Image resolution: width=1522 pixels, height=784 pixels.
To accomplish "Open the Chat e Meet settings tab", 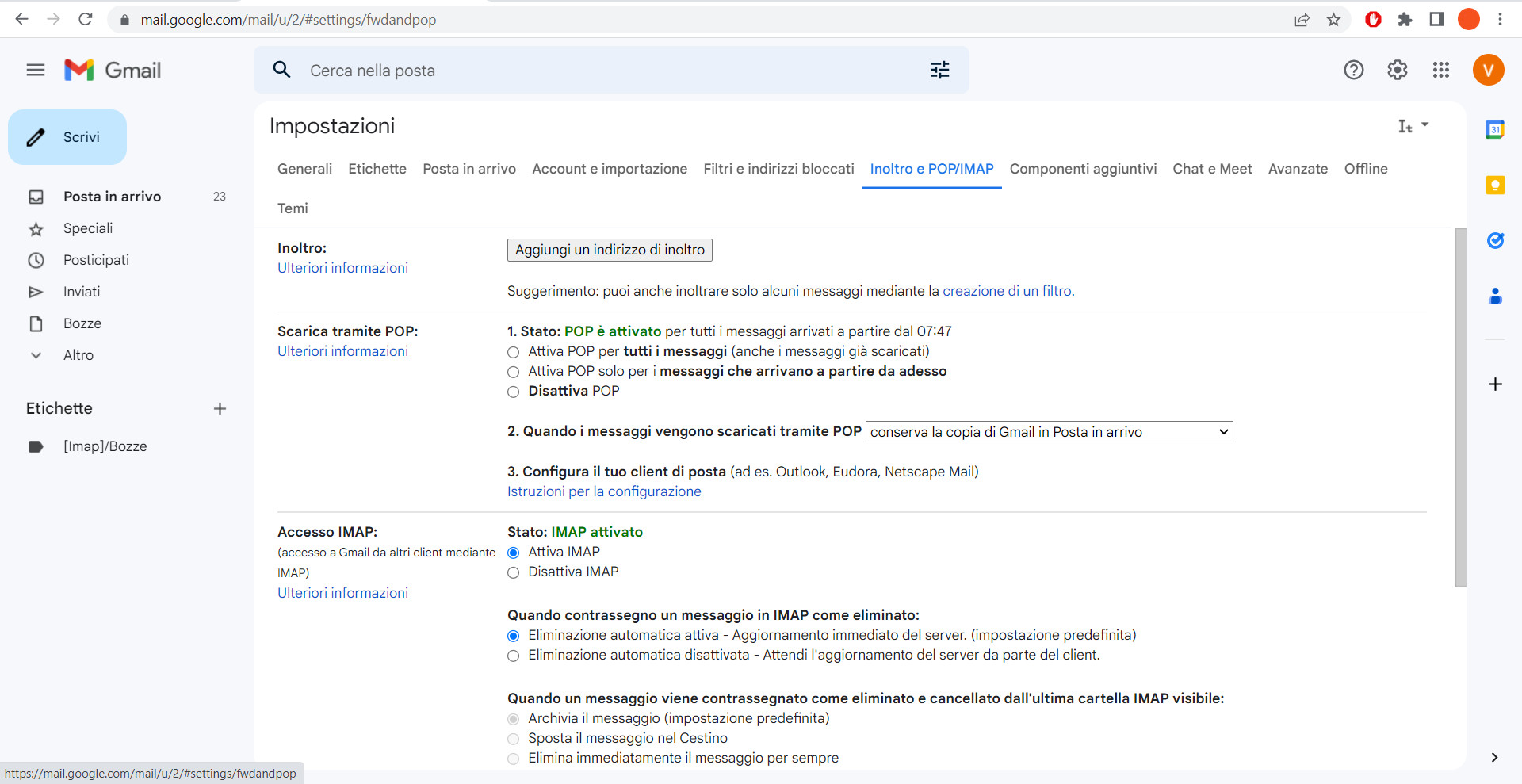I will click(x=1212, y=169).
